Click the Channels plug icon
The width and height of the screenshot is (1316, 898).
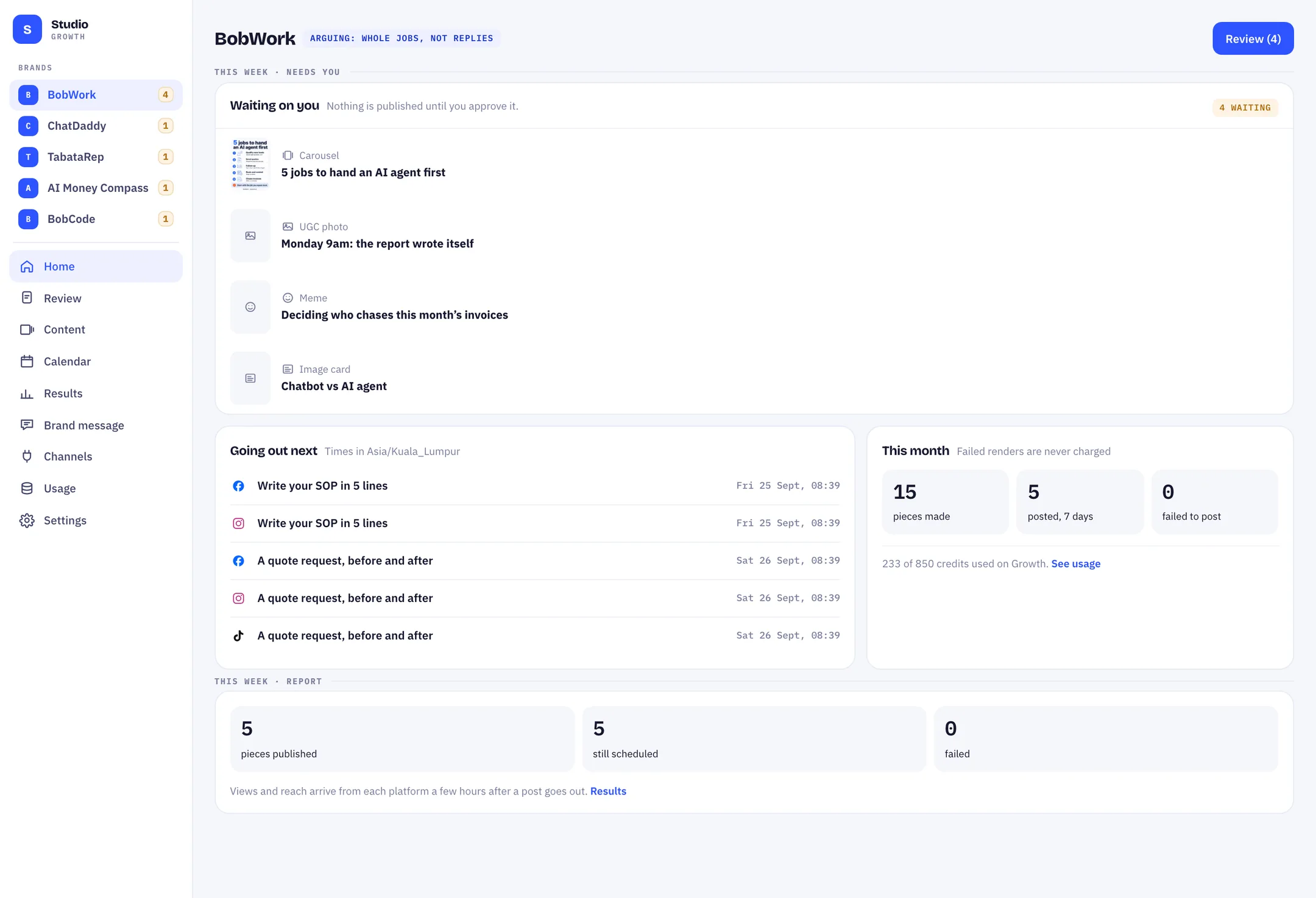tap(27, 456)
